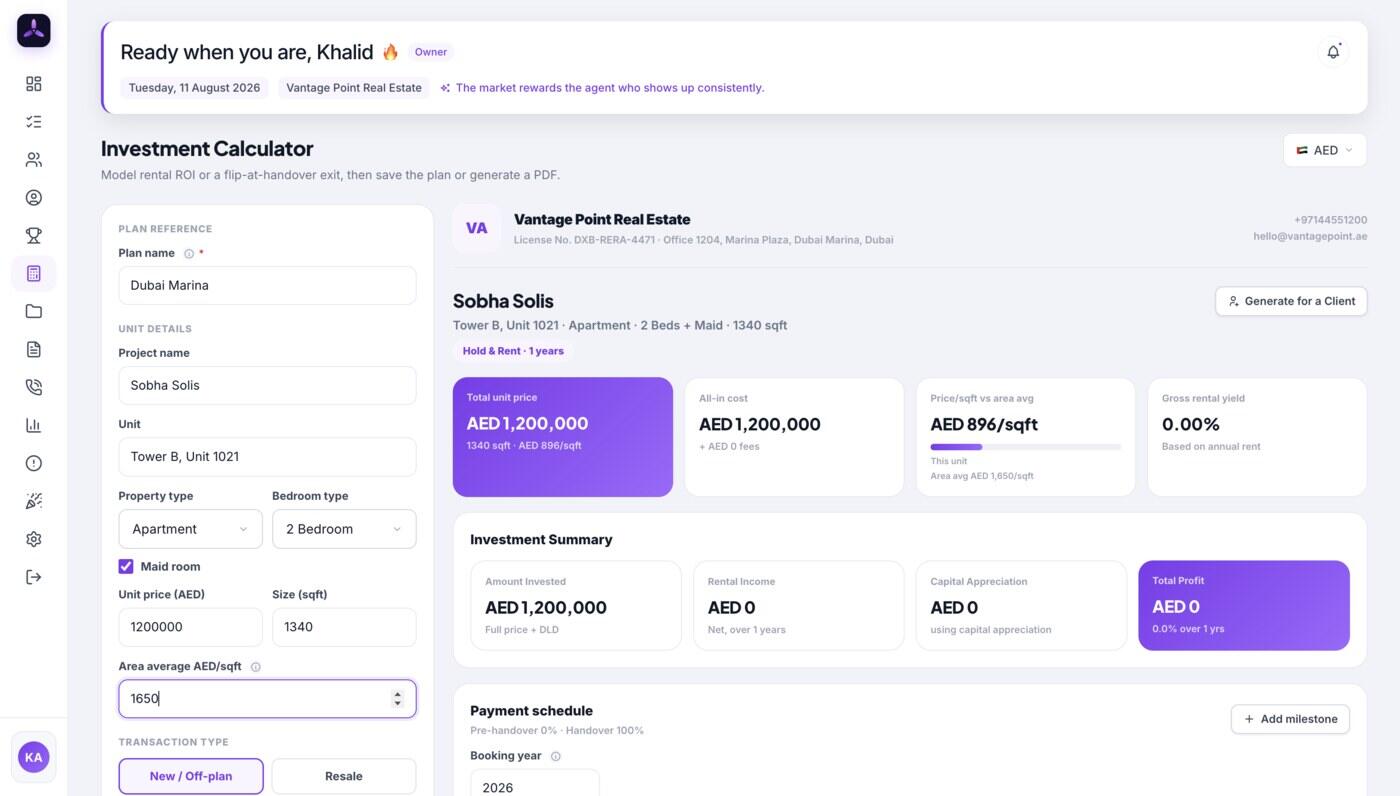This screenshot has height=796, width=1400.
Task: Click the price/sqft vs area progress bar
Action: (1025, 447)
